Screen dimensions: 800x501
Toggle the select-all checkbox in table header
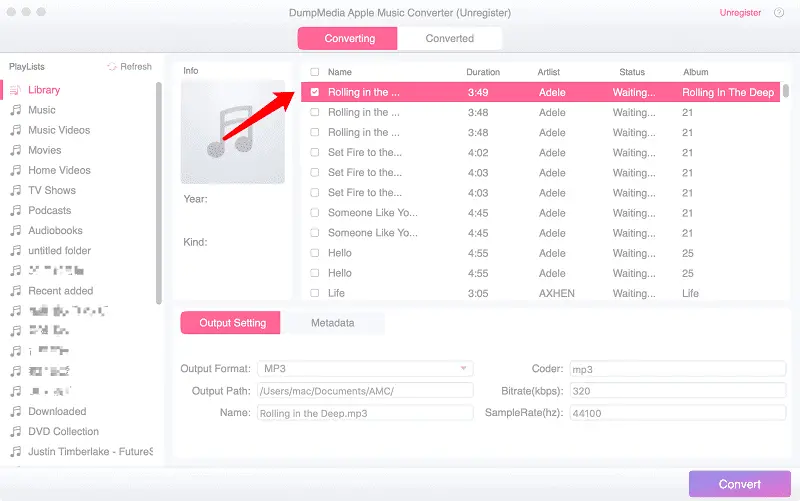(315, 72)
